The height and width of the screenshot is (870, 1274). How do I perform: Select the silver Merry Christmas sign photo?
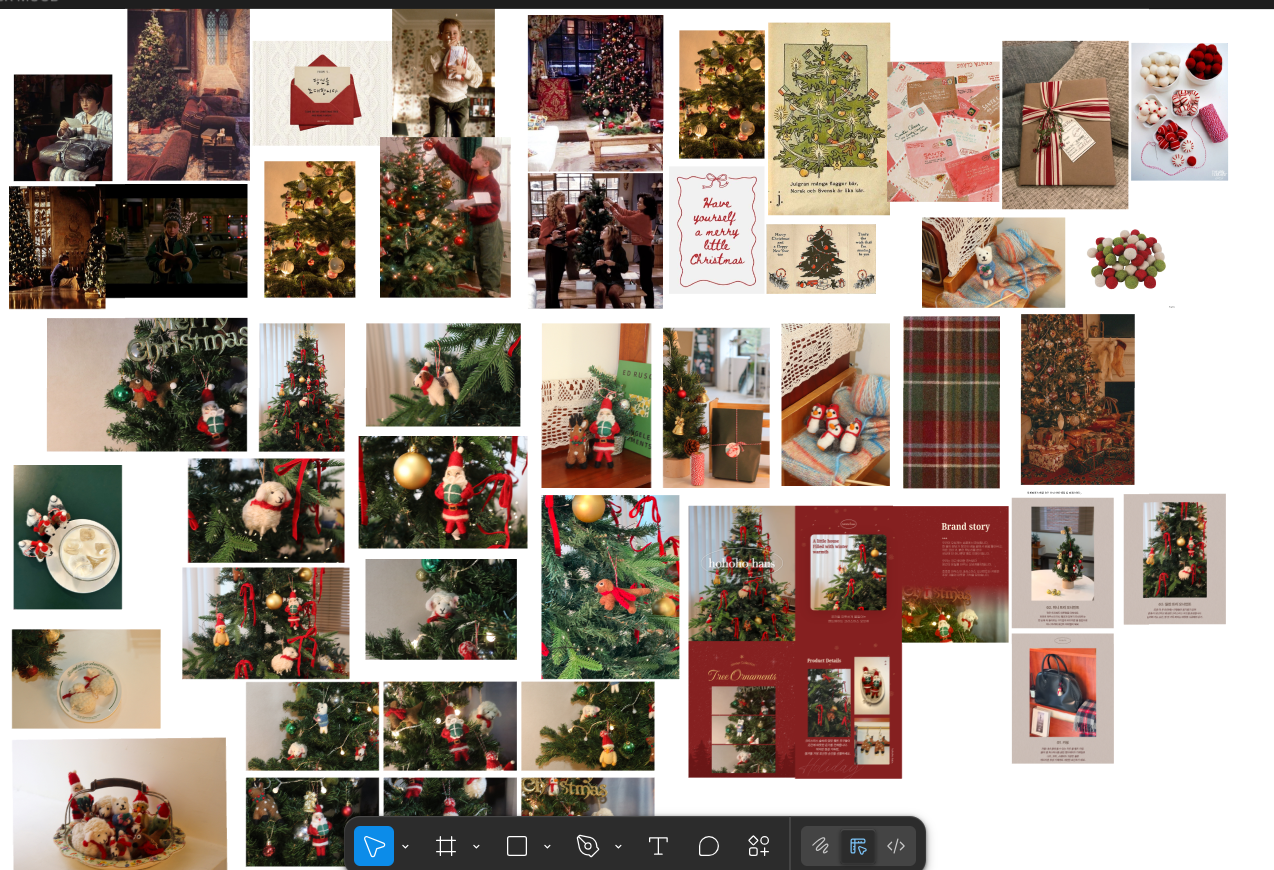pos(147,384)
